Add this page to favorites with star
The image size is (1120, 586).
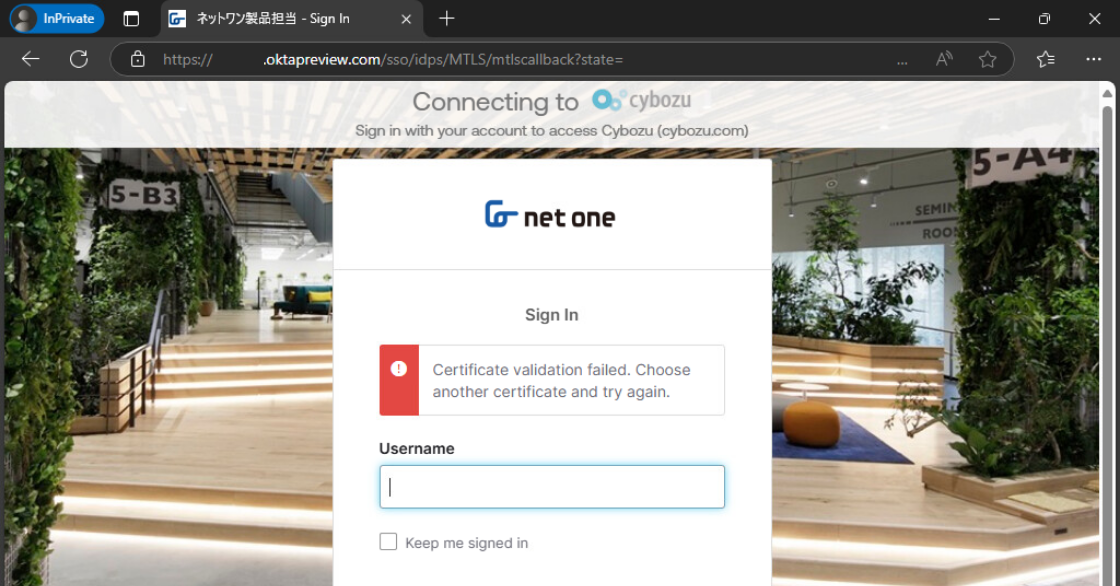[987, 59]
